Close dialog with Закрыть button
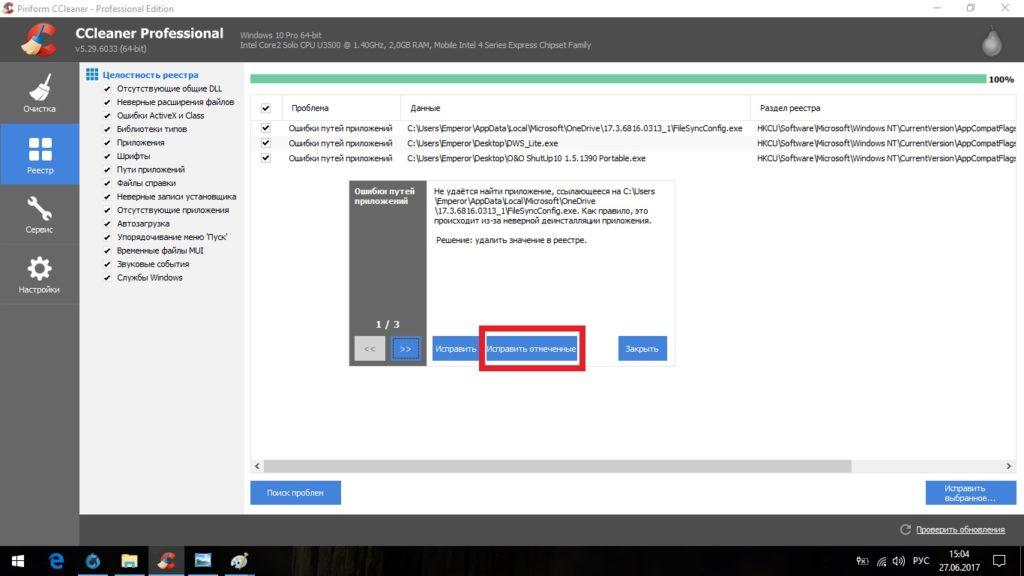The height and width of the screenshot is (576, 1024). coord(642,349)
